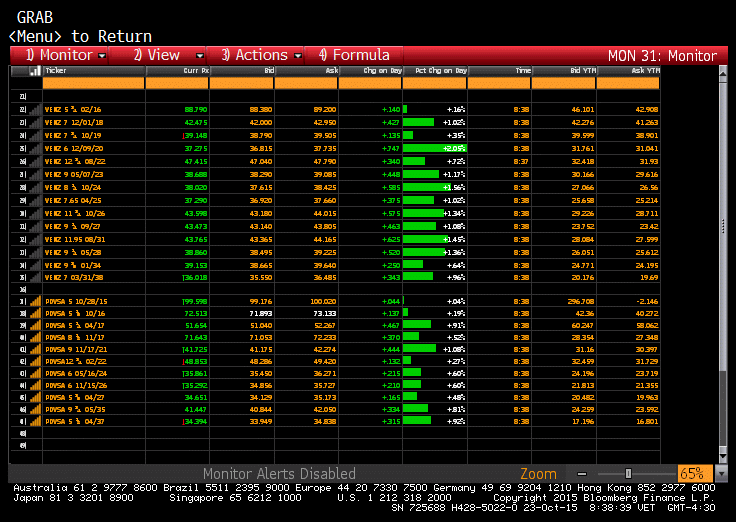Viewport: 736px width, 522px height.
Task: Open the 2) View menu
Action: 158,55
